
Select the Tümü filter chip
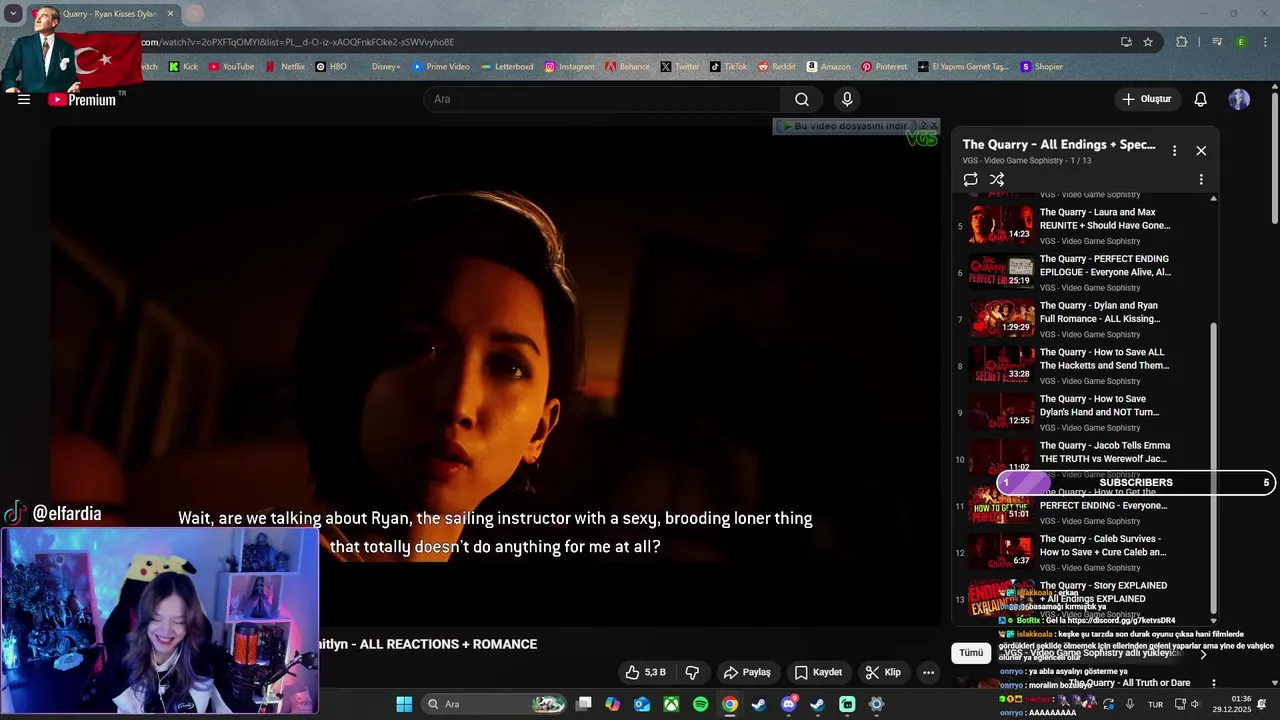point(971,653)
